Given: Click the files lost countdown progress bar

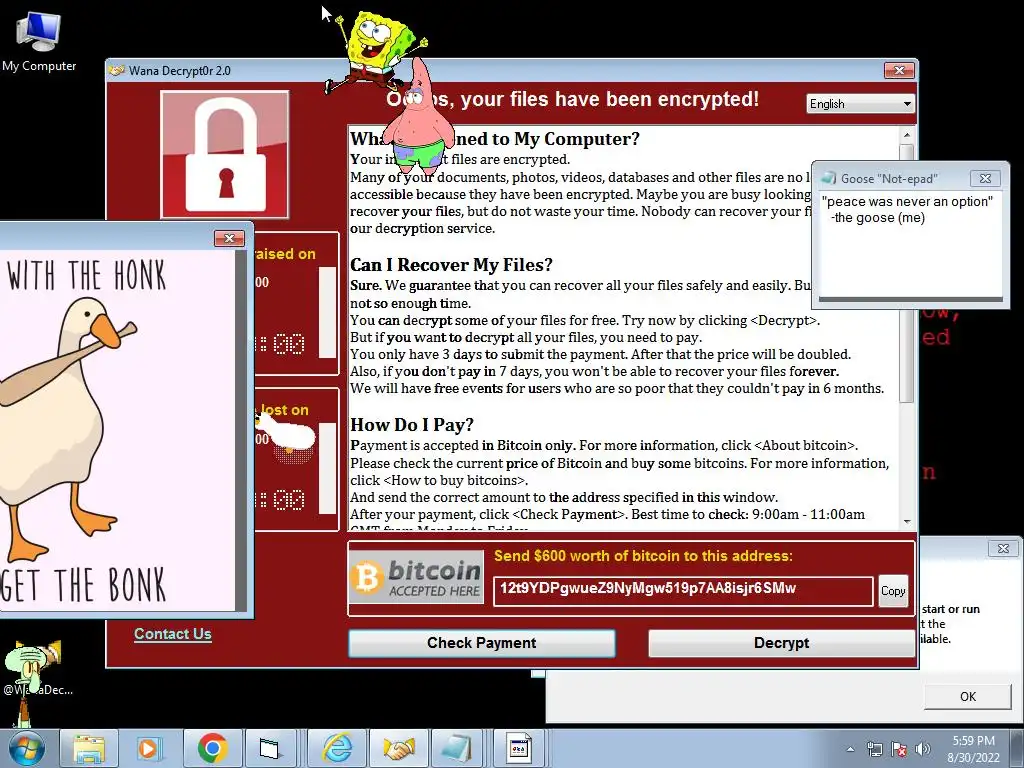Looking at the screenshot, I should pos(327,468).
